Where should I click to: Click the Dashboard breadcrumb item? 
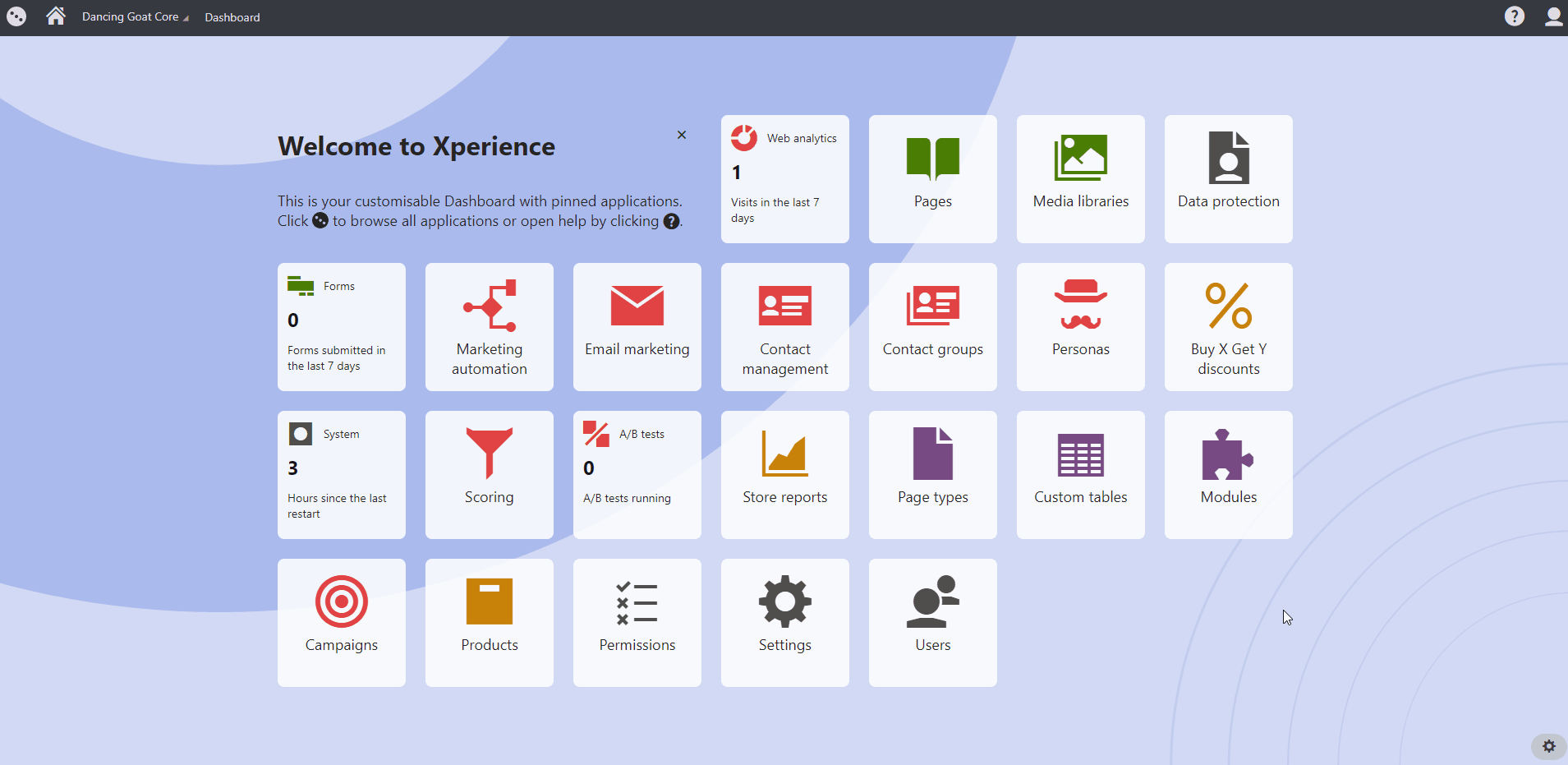(x=232, y=17)
